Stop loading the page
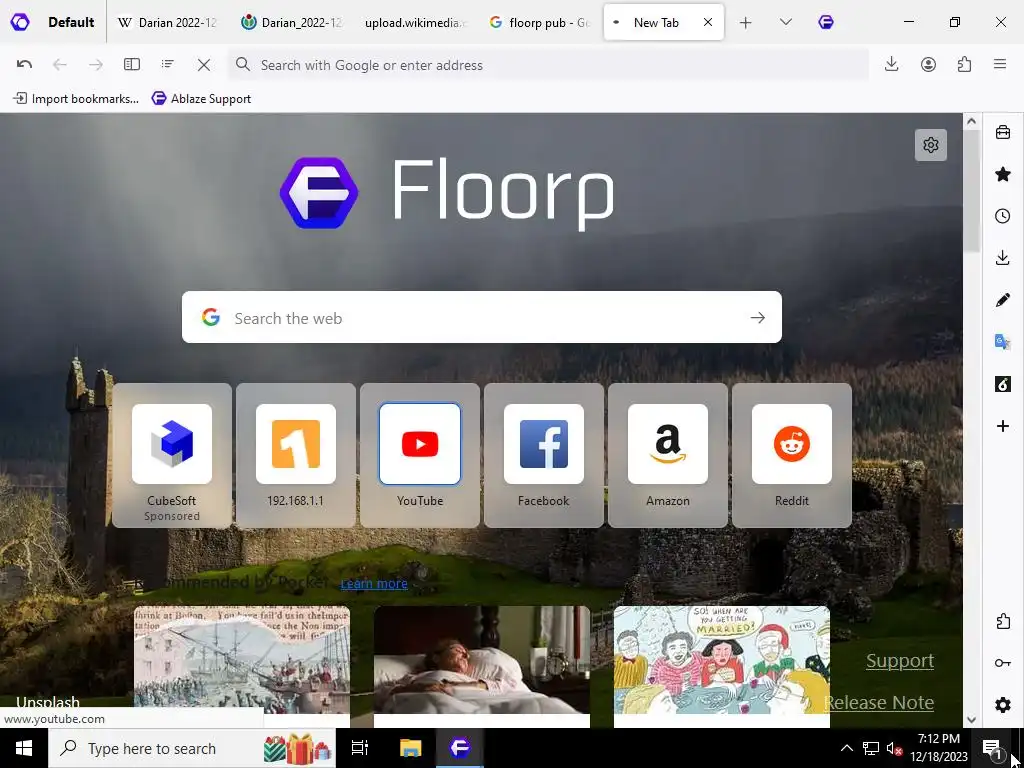 (x=204, y=64)
